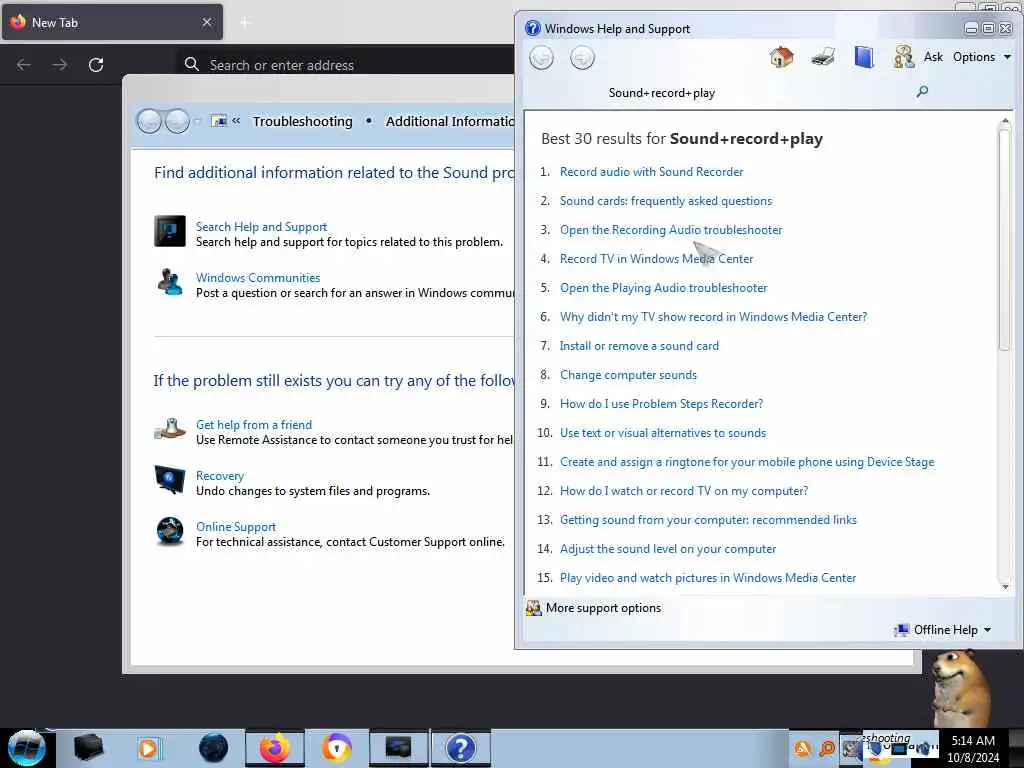Viewport: 1024px width, 768px height.
Task: Click Firefox reload page icon
Action: 96,65
